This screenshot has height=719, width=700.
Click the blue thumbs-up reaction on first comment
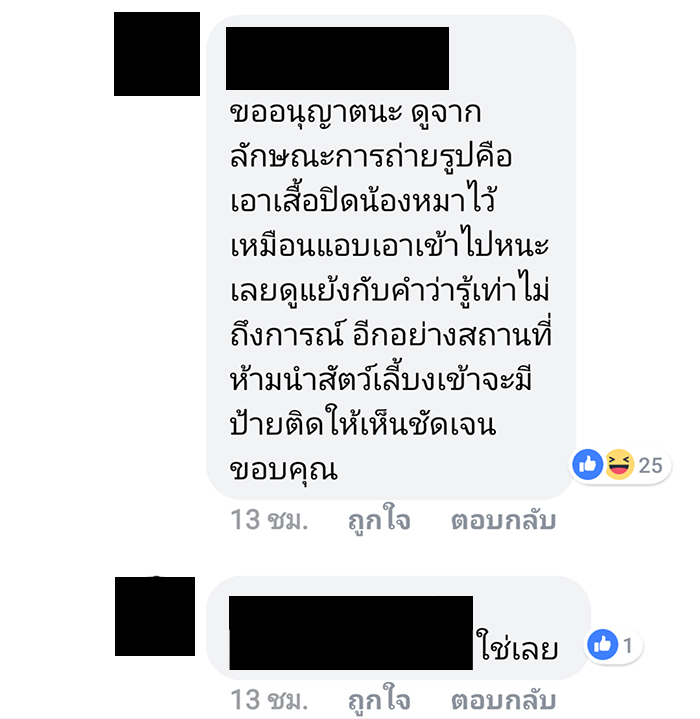pos(587,465)
